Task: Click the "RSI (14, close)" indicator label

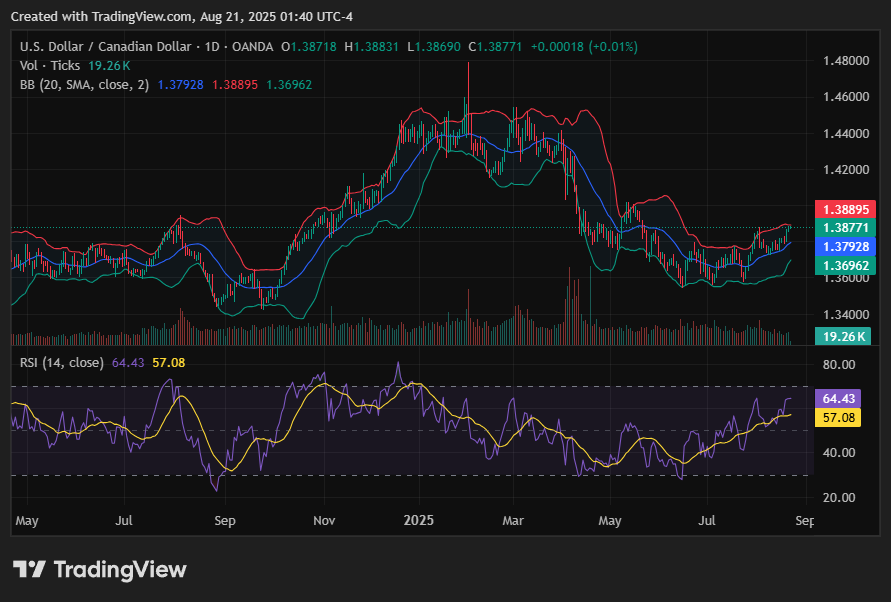Action: click(x=62, y=363)
